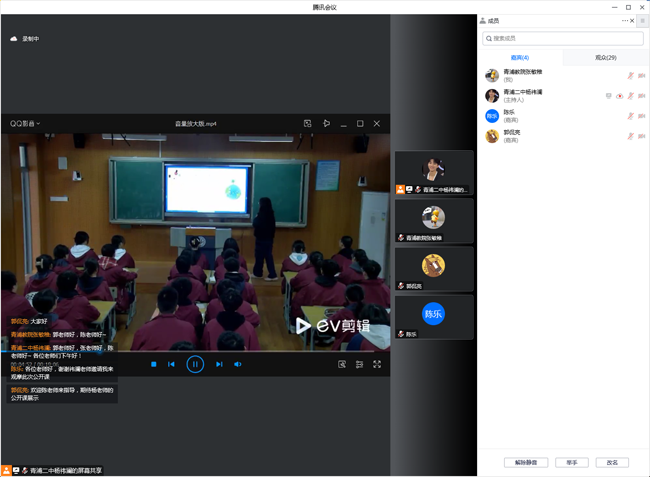
Task: Pause the playing video
Action: click(195, 364)
